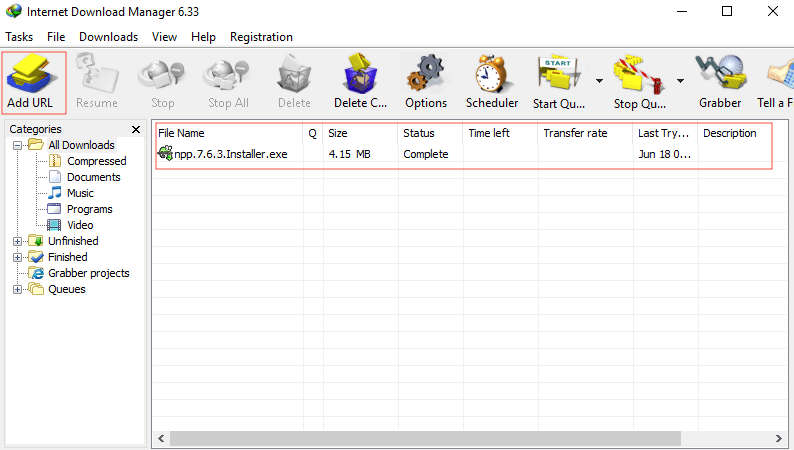Click the scrollbar right arrow

point(779,438)
